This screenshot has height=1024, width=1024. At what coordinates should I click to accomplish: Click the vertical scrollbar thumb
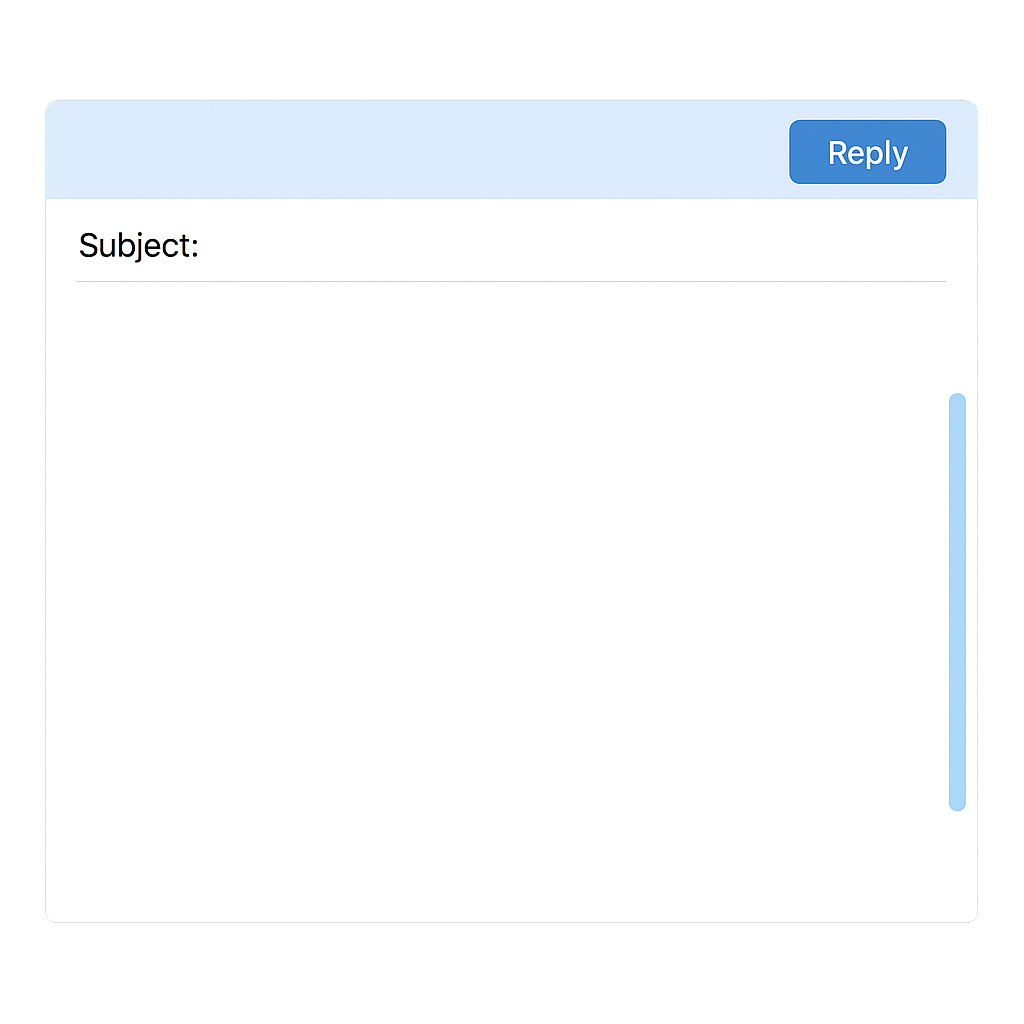[x=957, y=601]
